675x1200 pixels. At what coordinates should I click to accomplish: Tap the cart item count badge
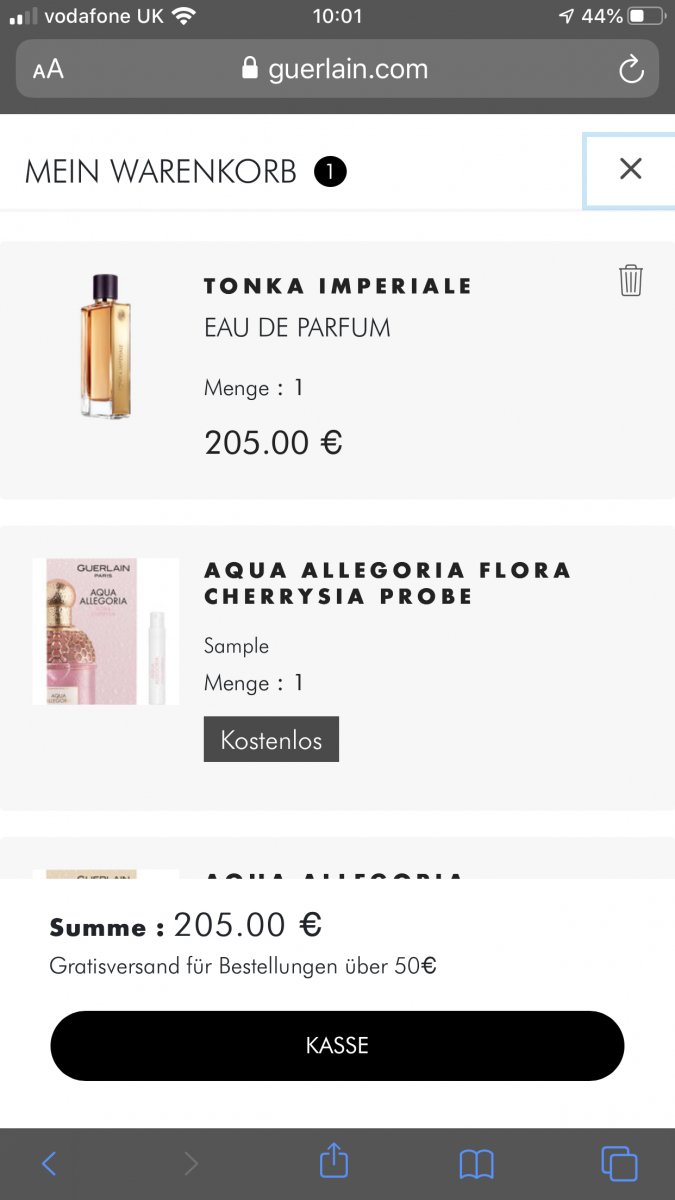tap(330, 172)
